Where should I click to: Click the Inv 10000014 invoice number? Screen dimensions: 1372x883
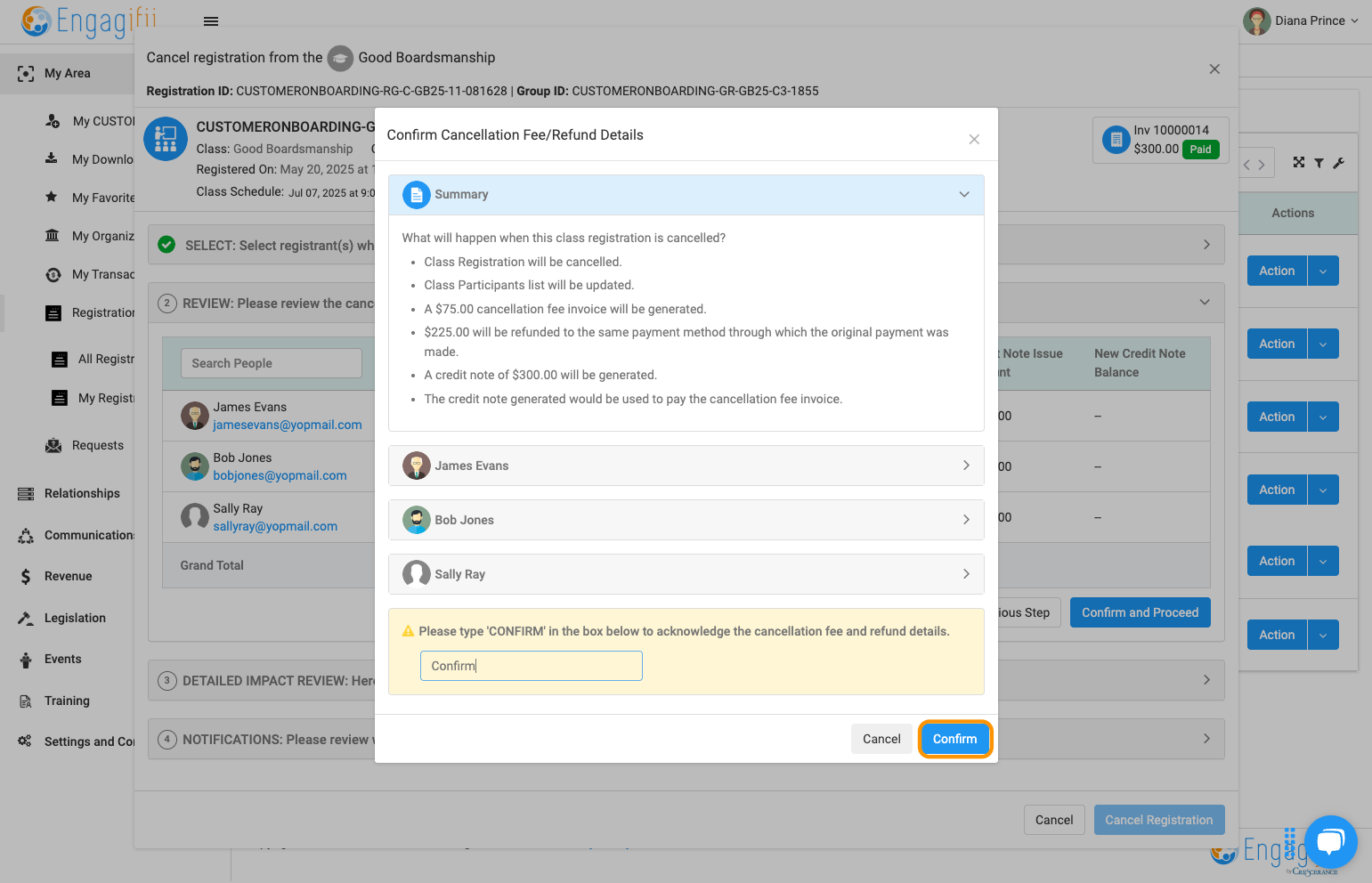click(1172, 130)
